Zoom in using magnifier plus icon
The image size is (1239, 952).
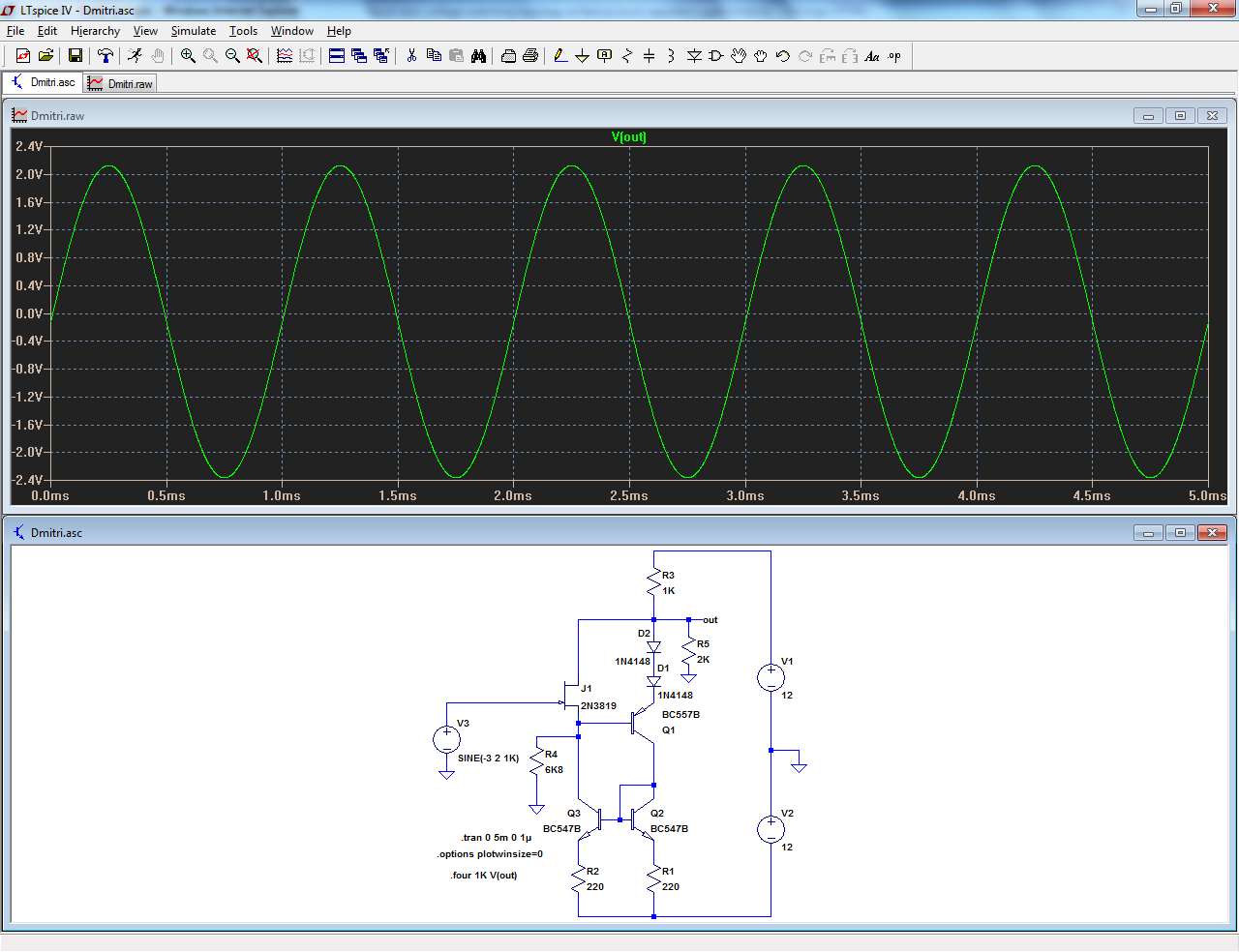tap(188, 56)
